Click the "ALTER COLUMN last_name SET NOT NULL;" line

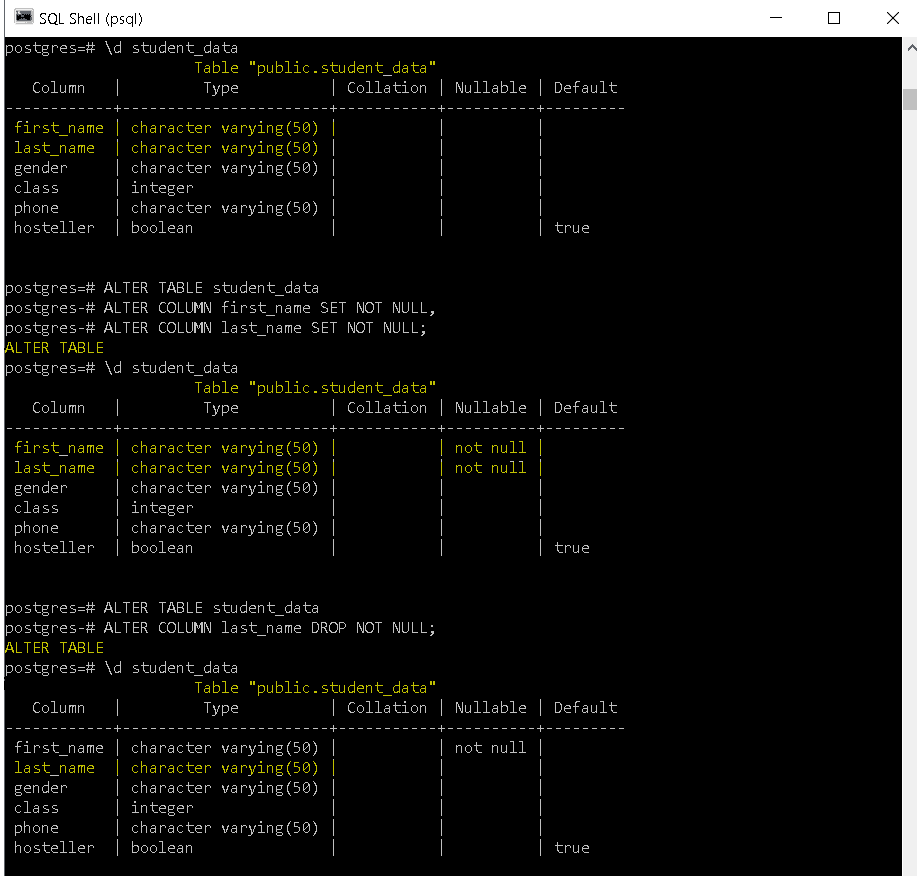click(265, 328)
